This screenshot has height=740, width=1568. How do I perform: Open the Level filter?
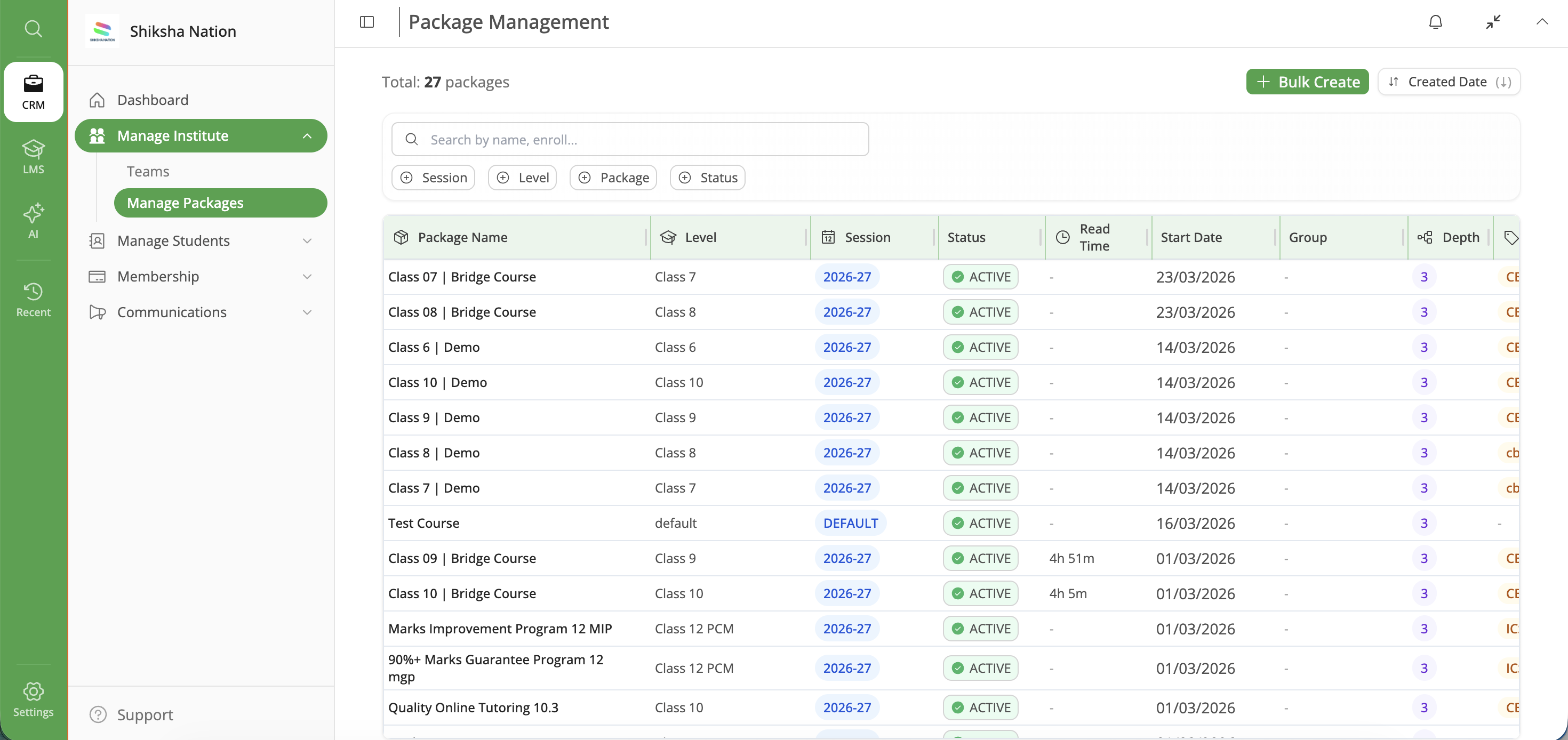coord(522,178)
